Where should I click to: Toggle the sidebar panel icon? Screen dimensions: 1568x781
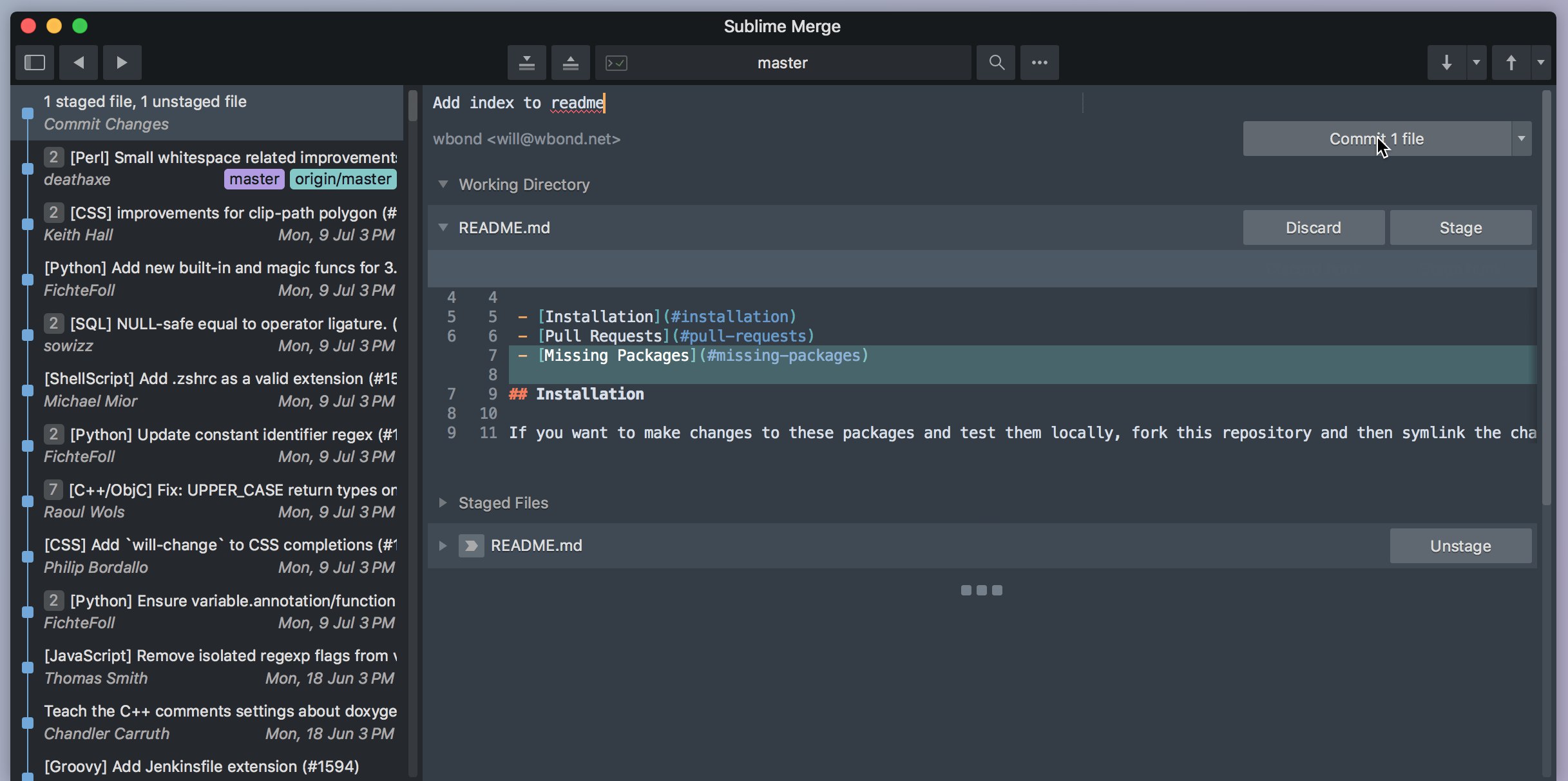pyautogui.click(x=35, y=63)
